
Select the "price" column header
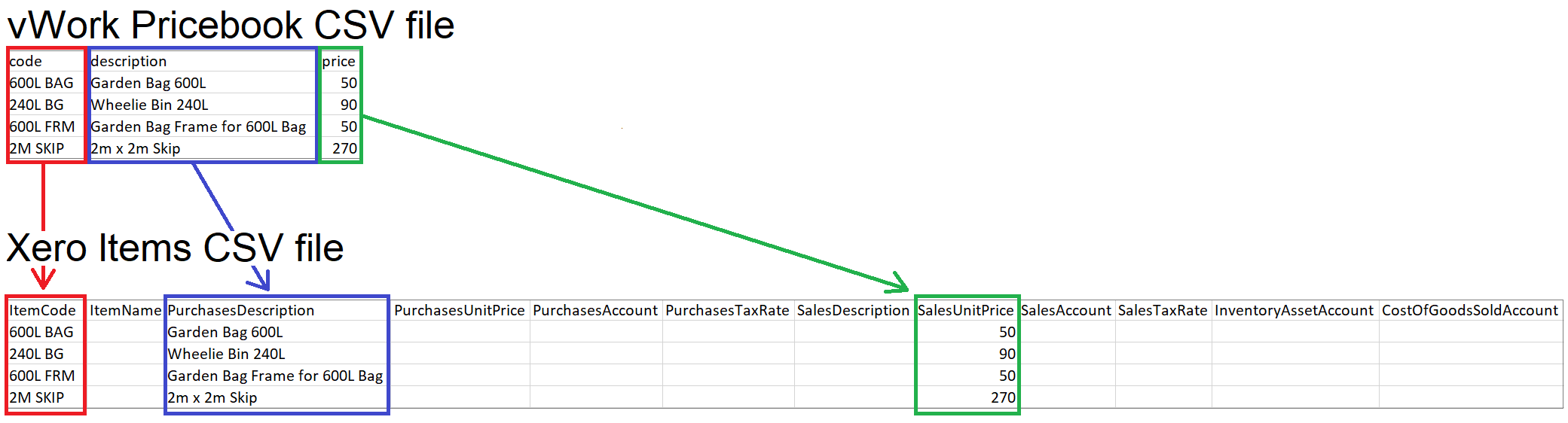(x=338, y=61)
